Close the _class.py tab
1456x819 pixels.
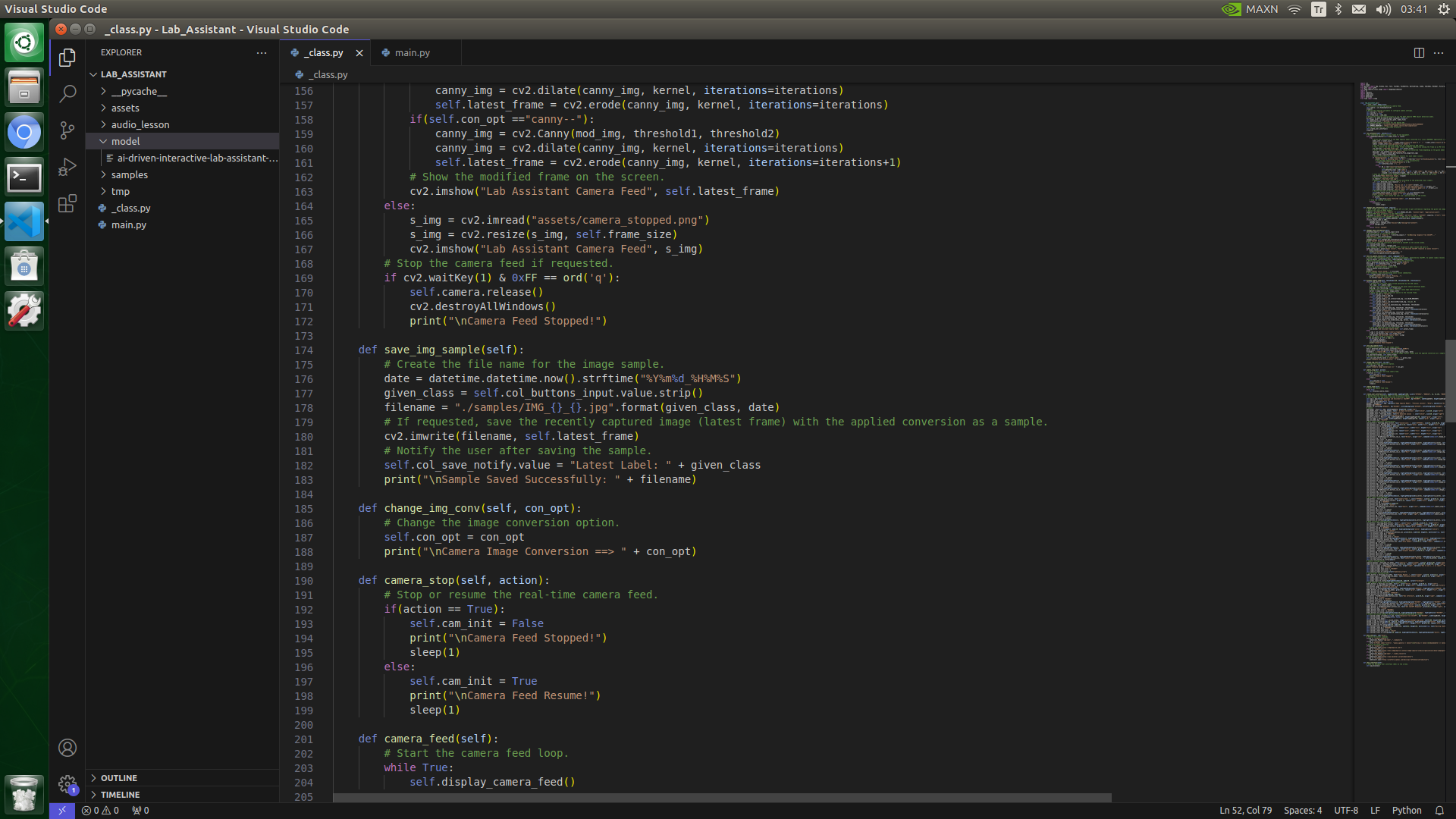359,52
